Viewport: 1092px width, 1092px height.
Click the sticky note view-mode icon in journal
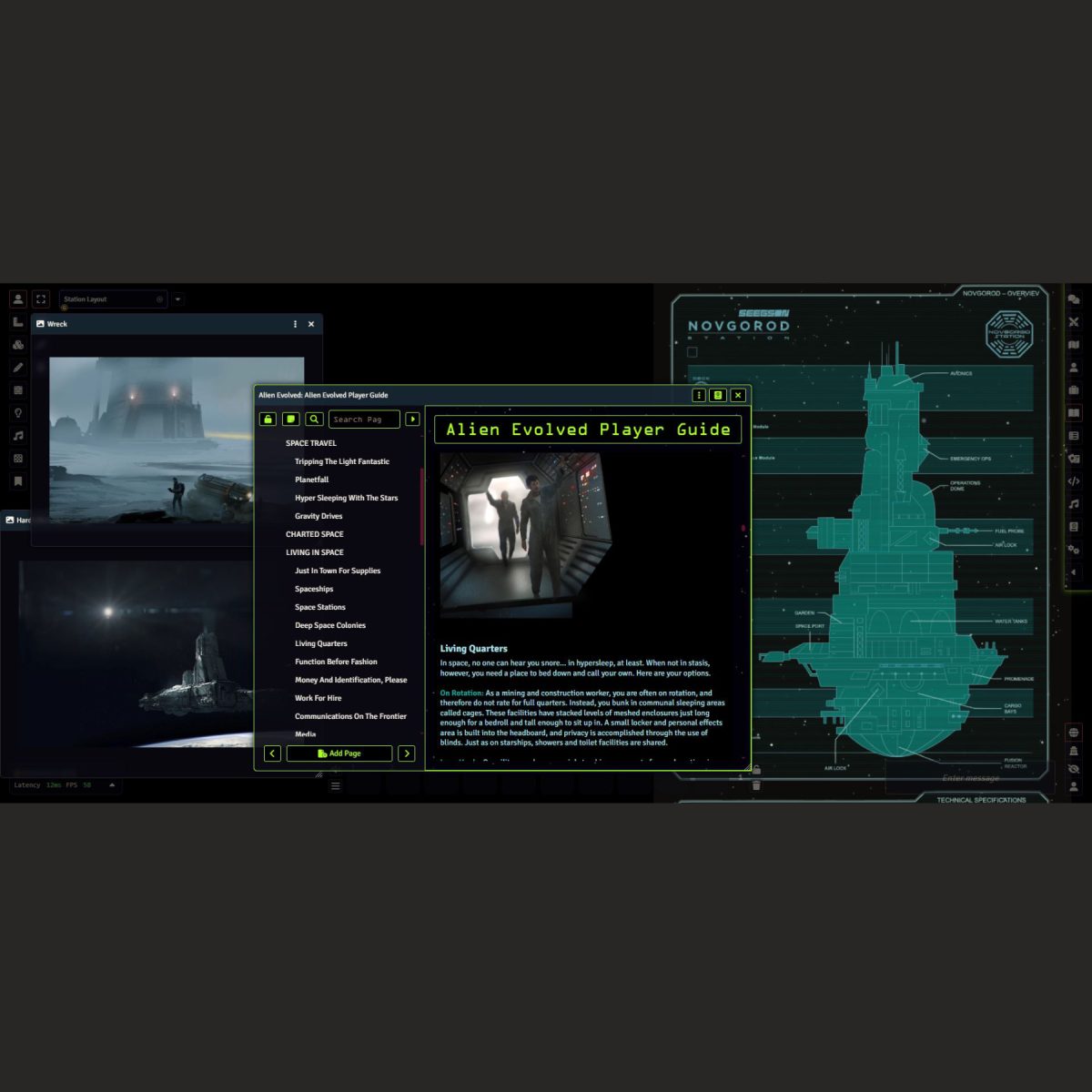click(291, 420)
